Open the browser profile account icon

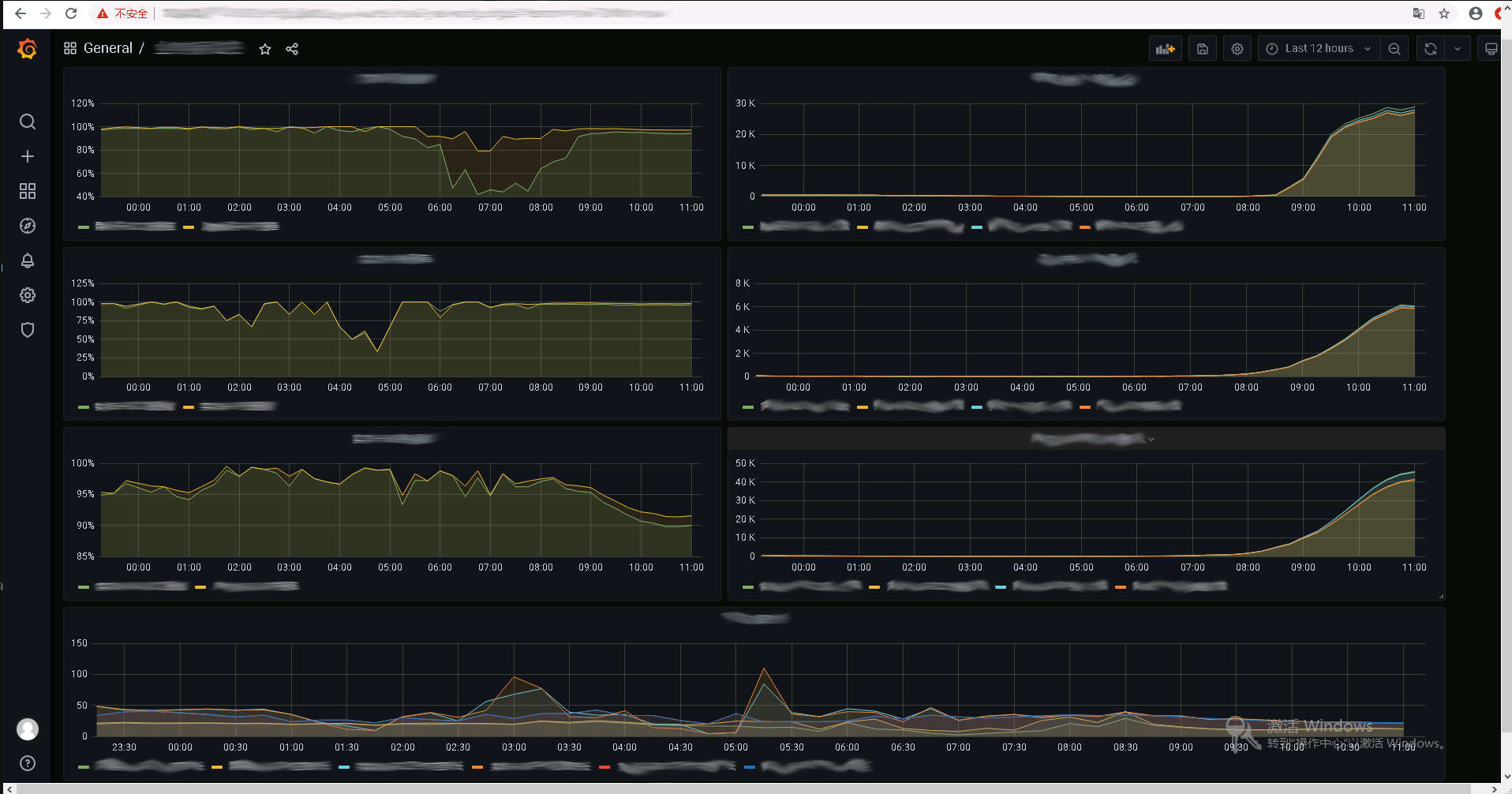1476,13
